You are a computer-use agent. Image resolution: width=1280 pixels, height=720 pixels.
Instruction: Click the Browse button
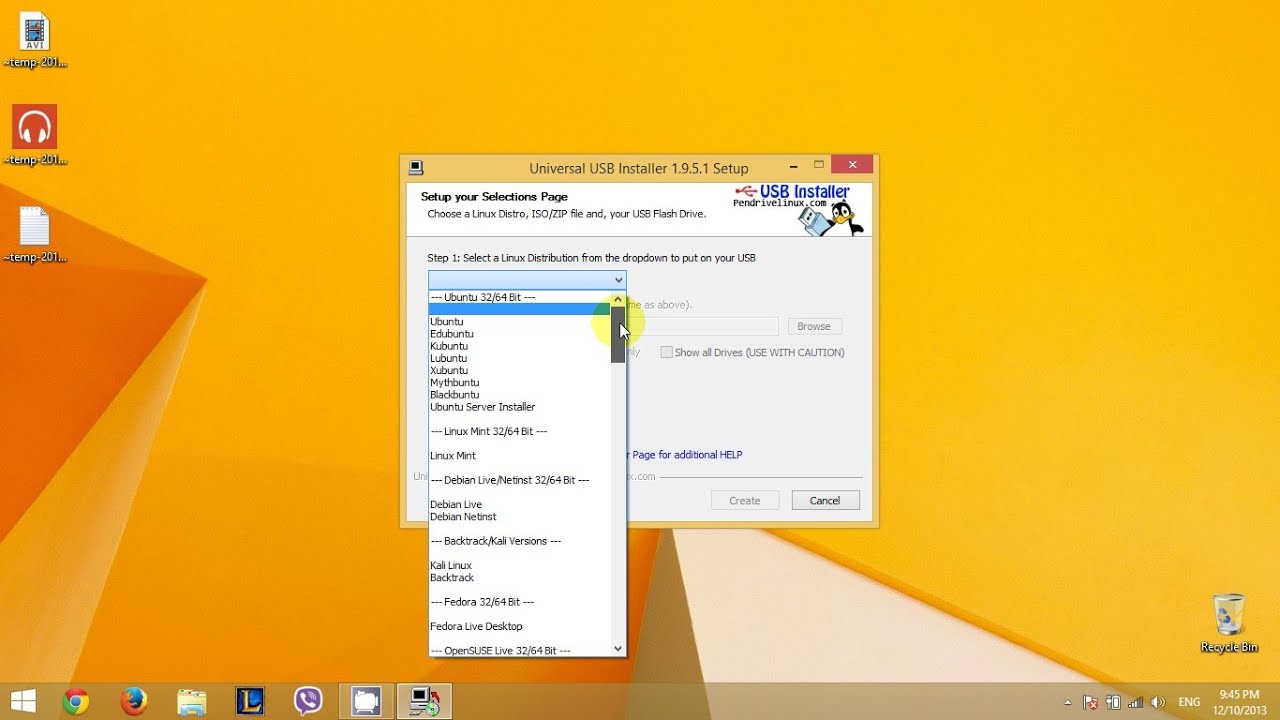pyautogui.click(x=814, y=326)
